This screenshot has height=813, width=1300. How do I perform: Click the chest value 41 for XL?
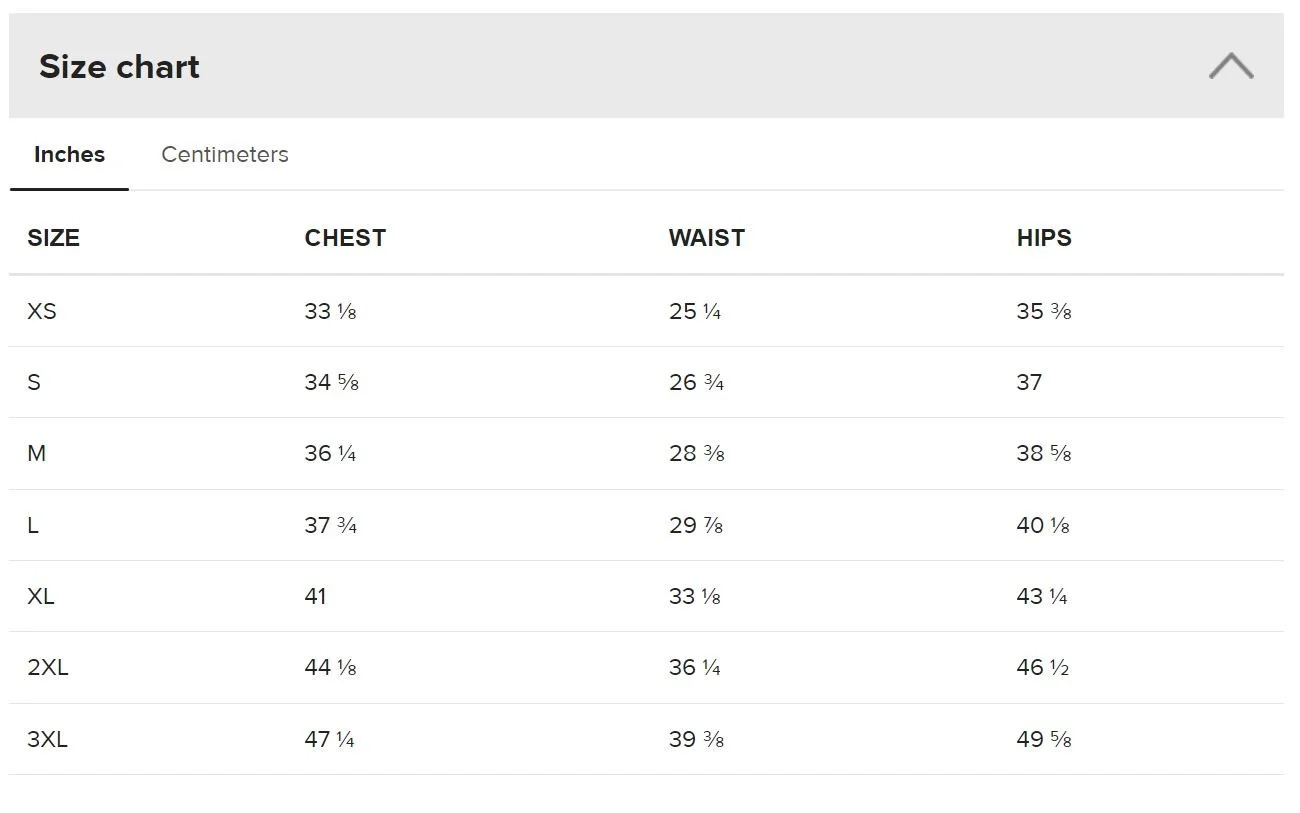[x=315, y=596]
